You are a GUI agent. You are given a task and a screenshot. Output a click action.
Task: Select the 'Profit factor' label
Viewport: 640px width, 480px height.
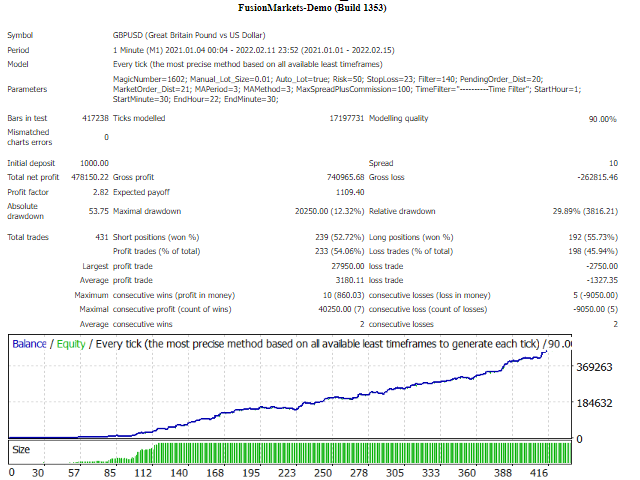28,192
